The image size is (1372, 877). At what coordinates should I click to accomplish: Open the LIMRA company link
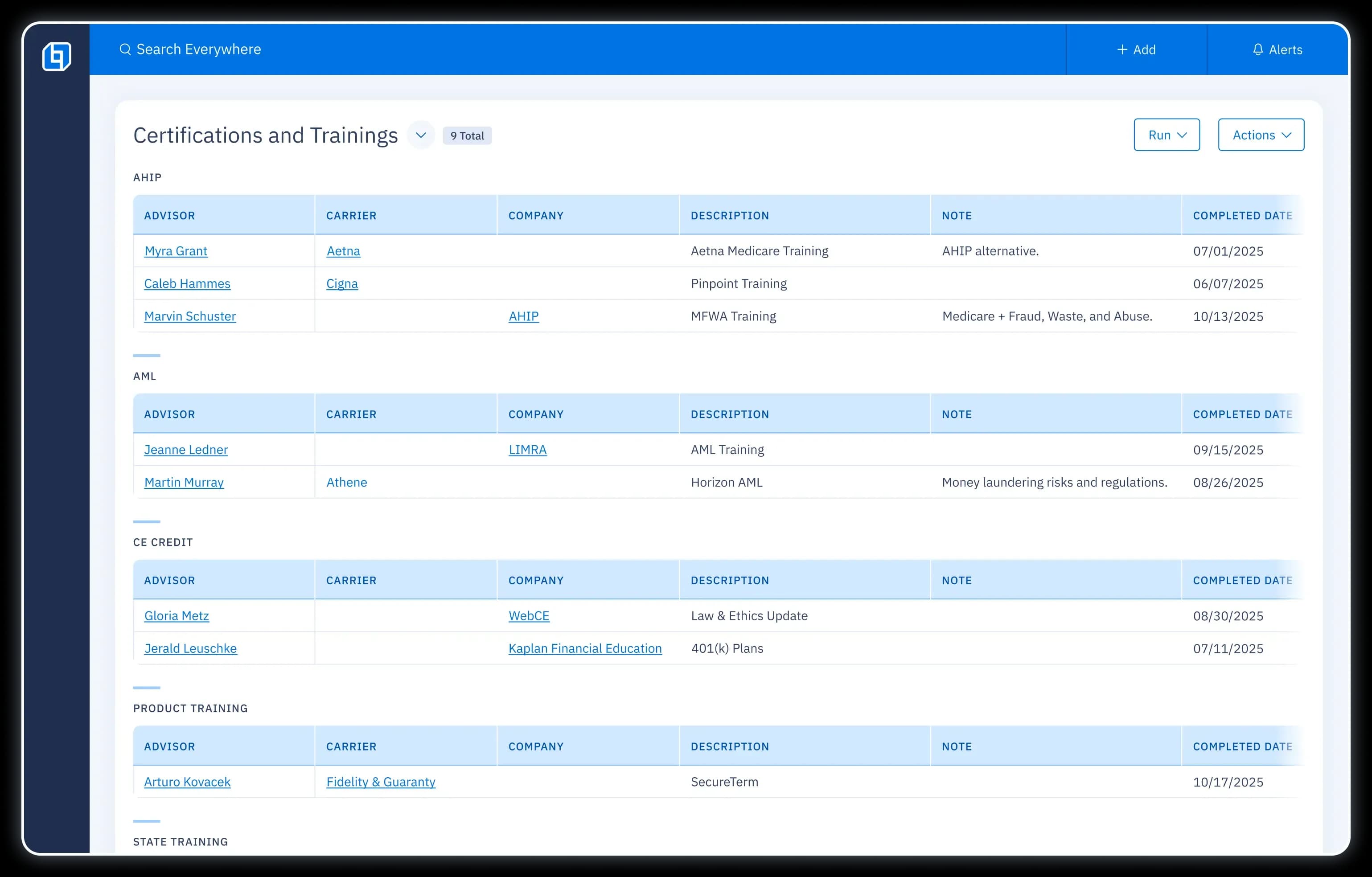coord(527,449)
